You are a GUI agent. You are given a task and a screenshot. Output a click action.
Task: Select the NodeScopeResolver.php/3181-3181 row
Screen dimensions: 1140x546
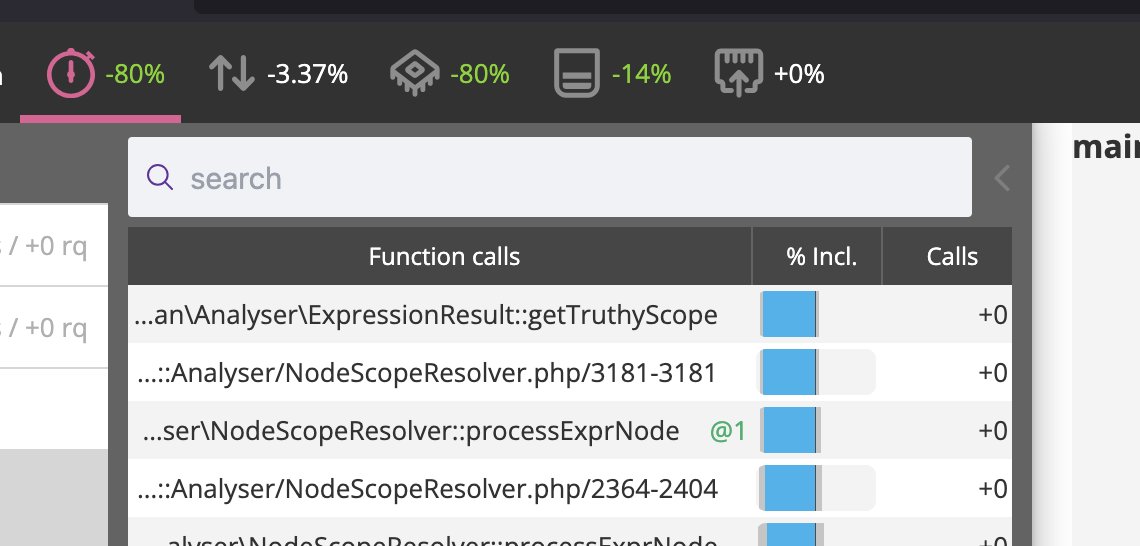570,372
